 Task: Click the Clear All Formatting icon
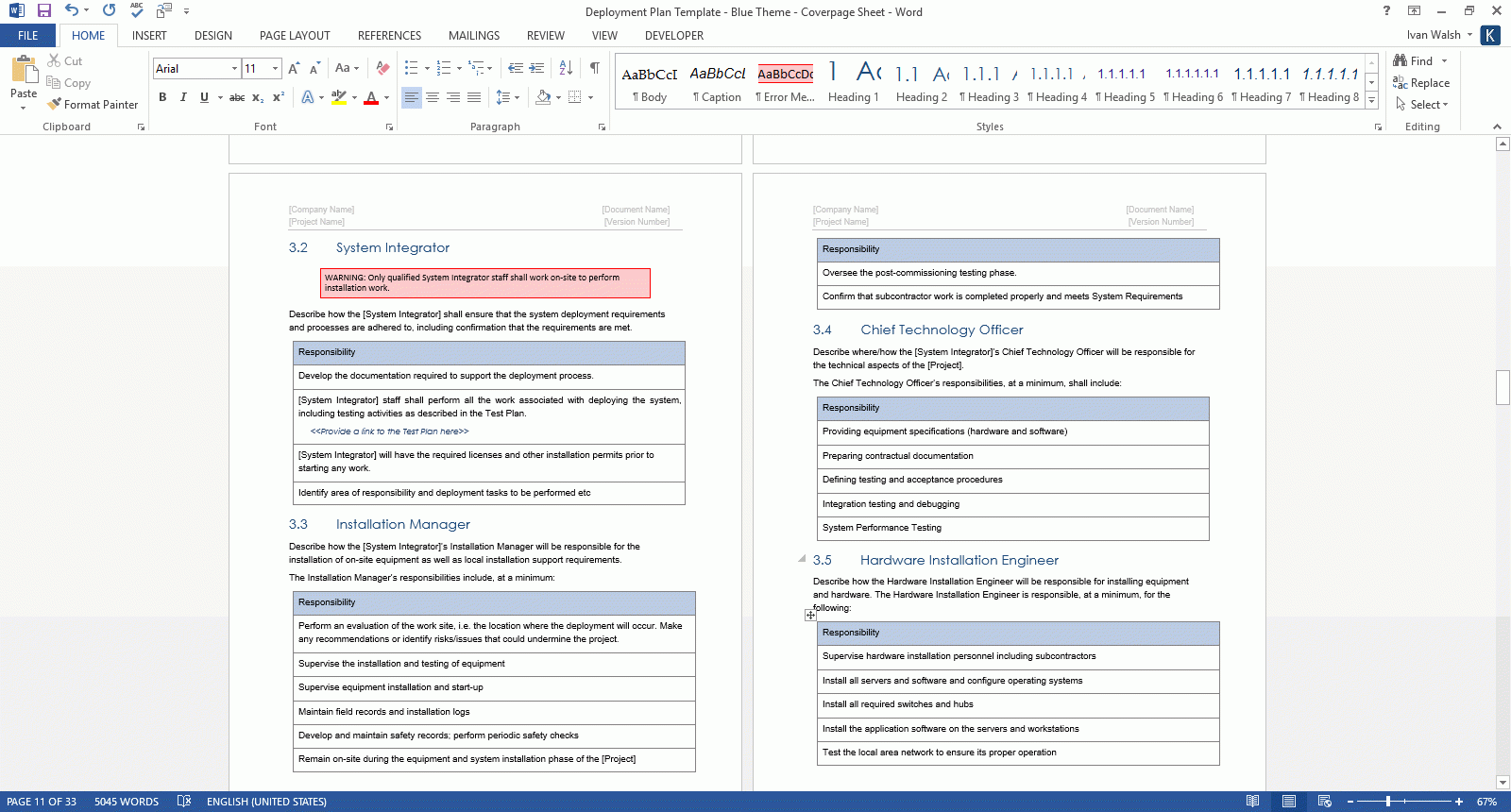pos(382,68)
